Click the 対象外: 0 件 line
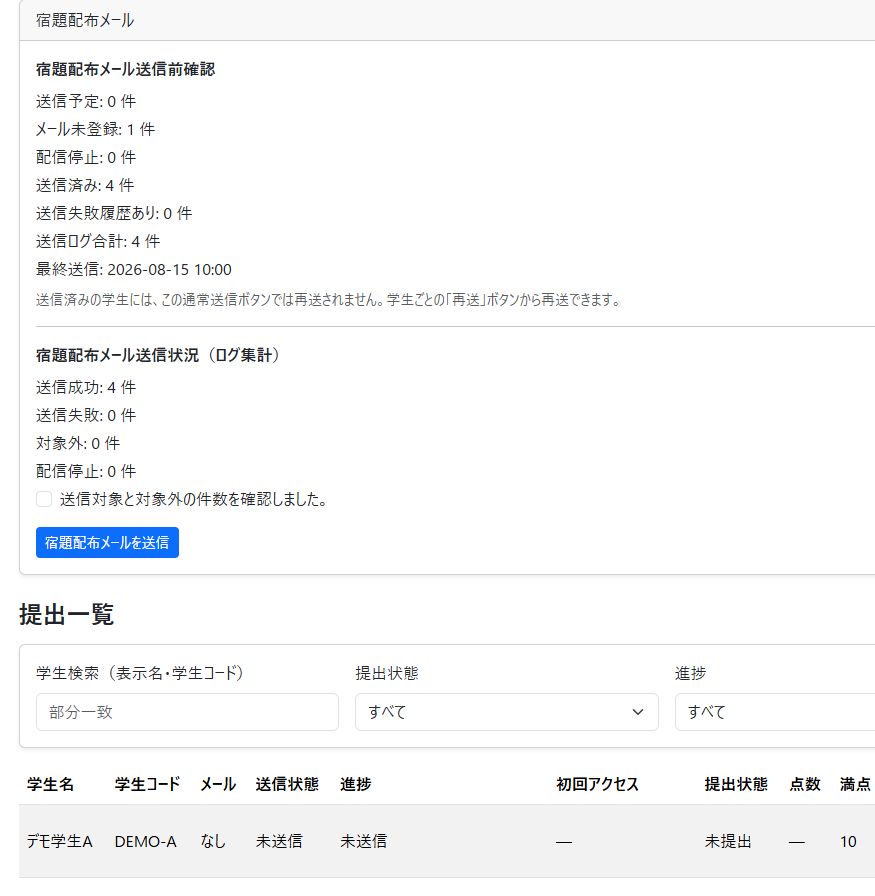 click(78, 443)
